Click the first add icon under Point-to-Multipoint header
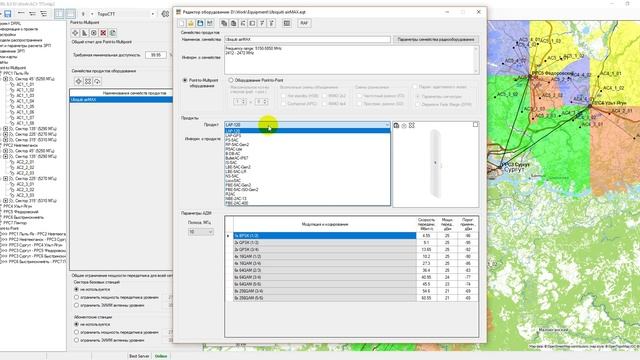The height and width of the screenshot is (360, 640). pyautogui.click(x=75, y=33)
